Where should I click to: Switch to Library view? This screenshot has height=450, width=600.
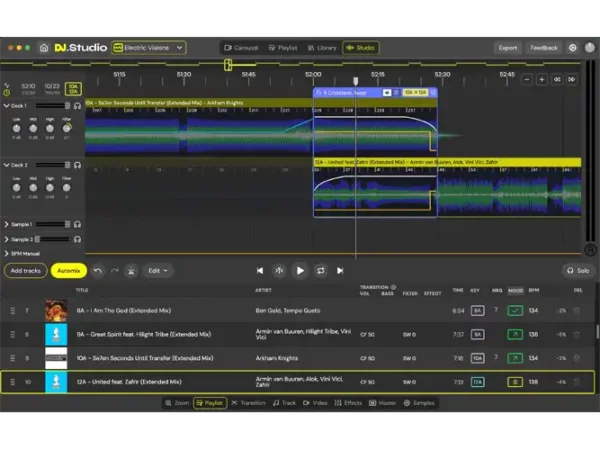(322, 48)
